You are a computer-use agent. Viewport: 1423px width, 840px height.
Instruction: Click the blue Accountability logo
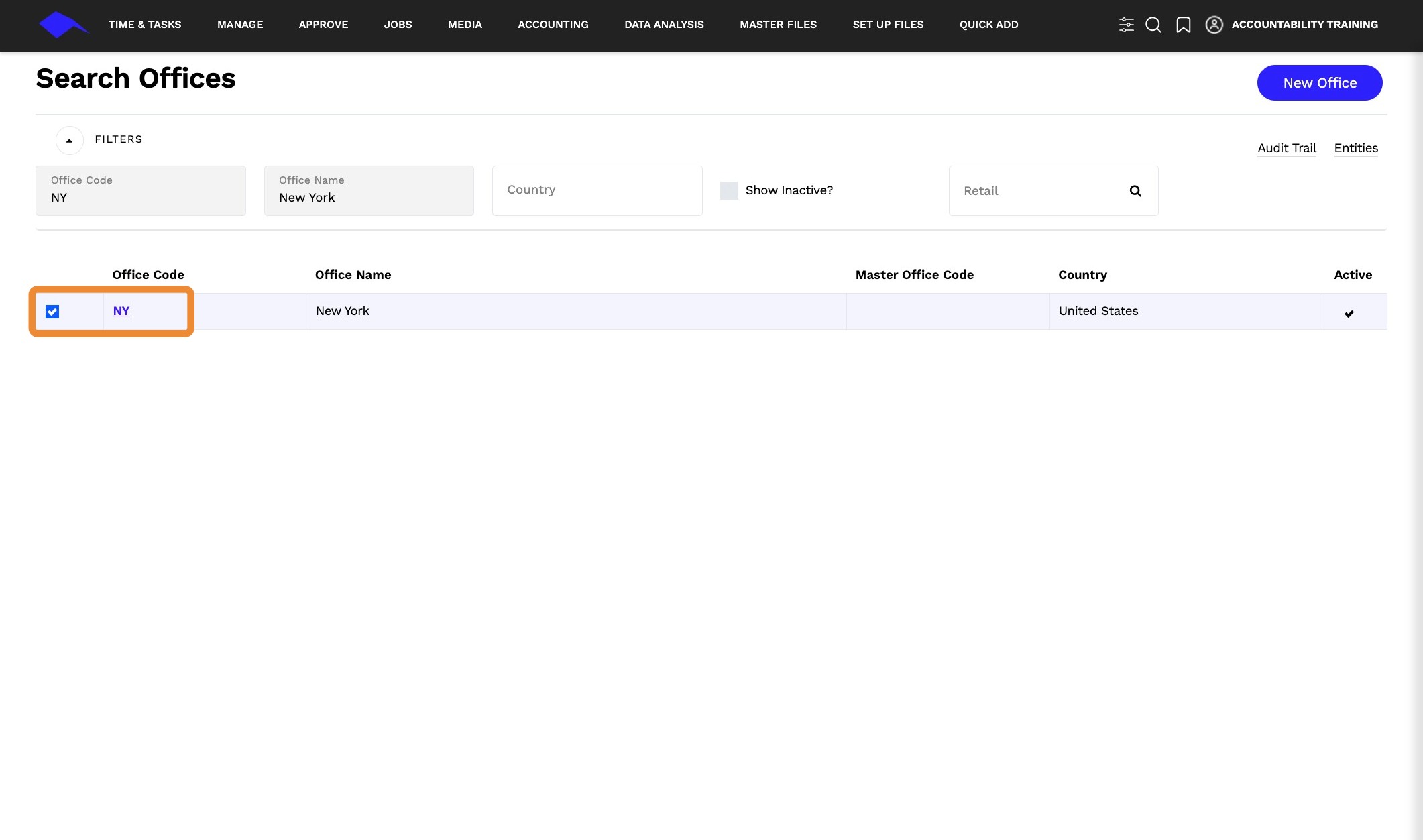click(x=63, y=25)
